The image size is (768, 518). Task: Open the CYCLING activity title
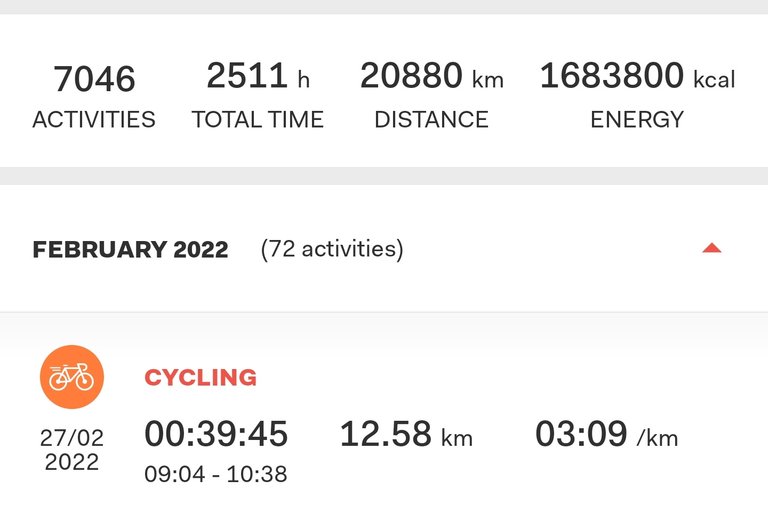tap(200, 377)
